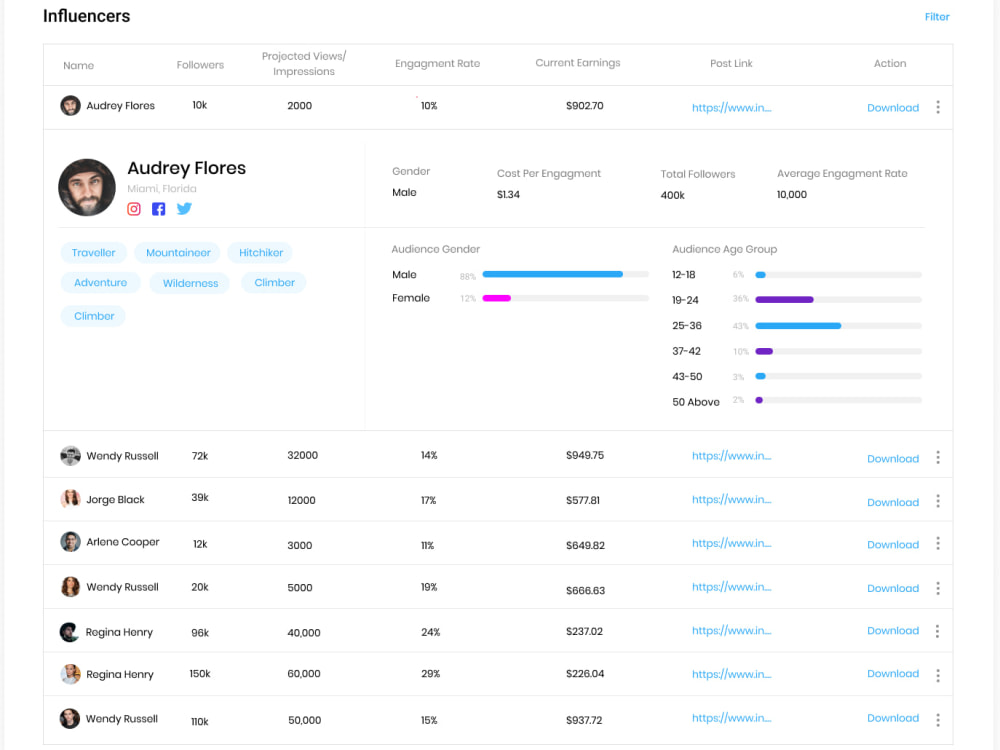Viewport: 1000px width, 750px height.
Task: Open Audrey Flores's Twitter profile
Action: click(183, 209)
